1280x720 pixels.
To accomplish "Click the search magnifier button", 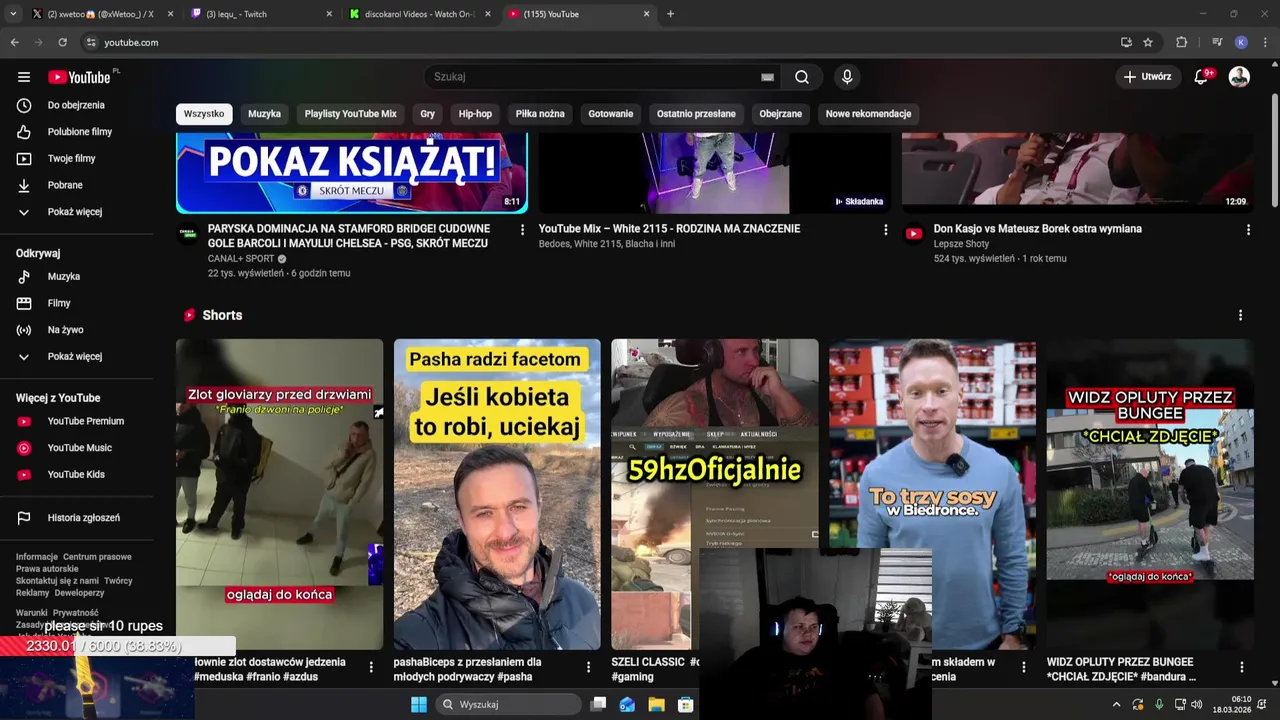I will [802, 77].
